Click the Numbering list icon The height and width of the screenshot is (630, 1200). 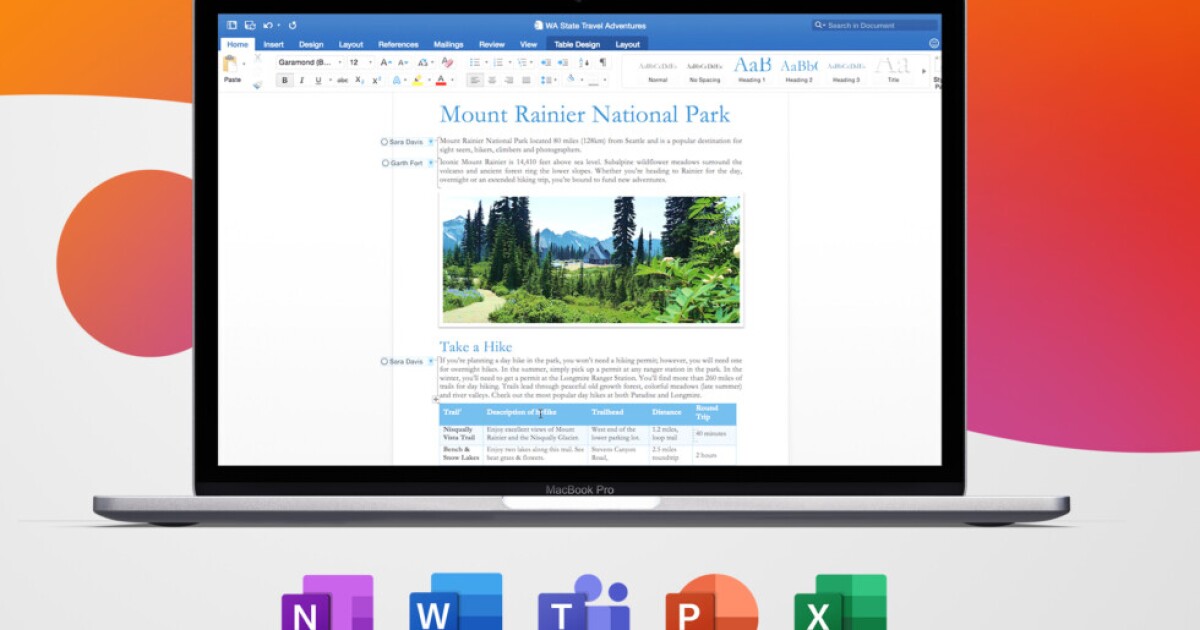click(498, 62)
